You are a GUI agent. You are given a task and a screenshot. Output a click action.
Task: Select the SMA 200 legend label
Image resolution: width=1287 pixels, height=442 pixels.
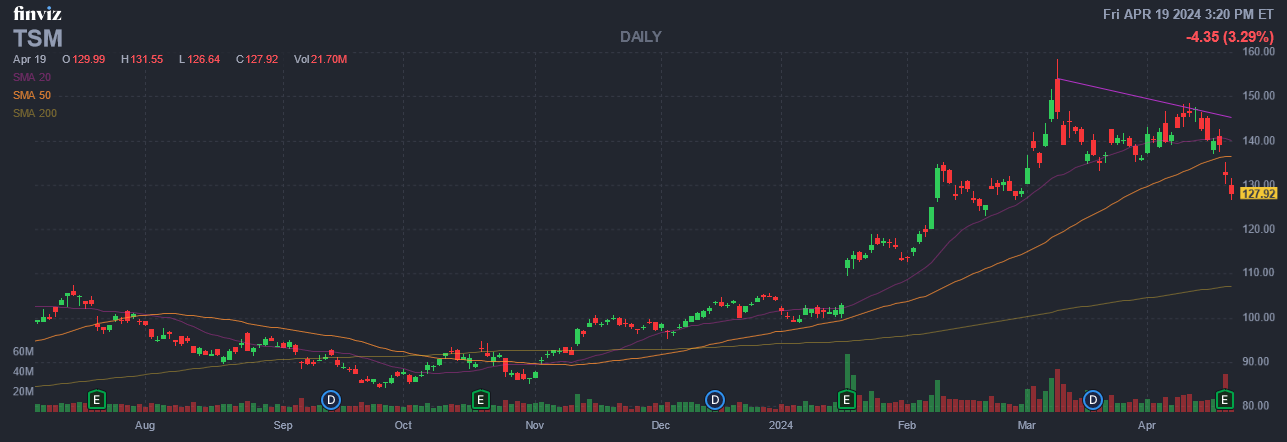click(x=36, y=113)
